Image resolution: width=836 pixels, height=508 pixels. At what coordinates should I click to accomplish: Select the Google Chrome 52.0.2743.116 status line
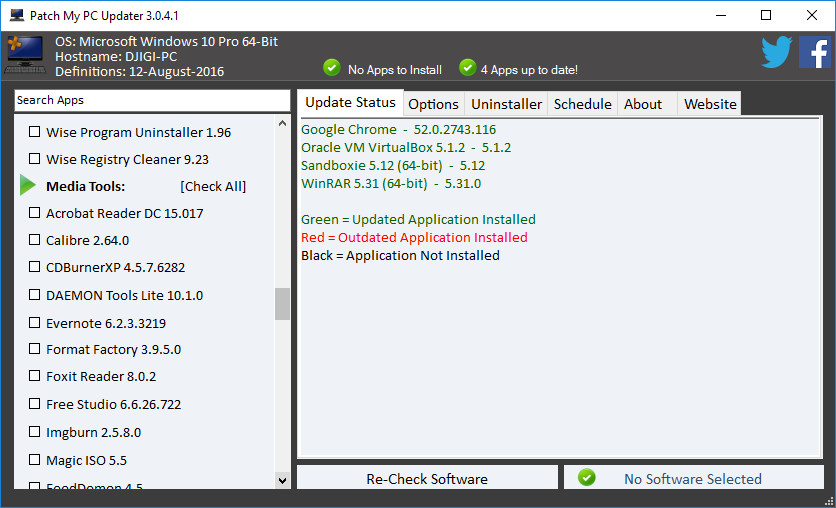pyautogui.click(x=398, y=130)
